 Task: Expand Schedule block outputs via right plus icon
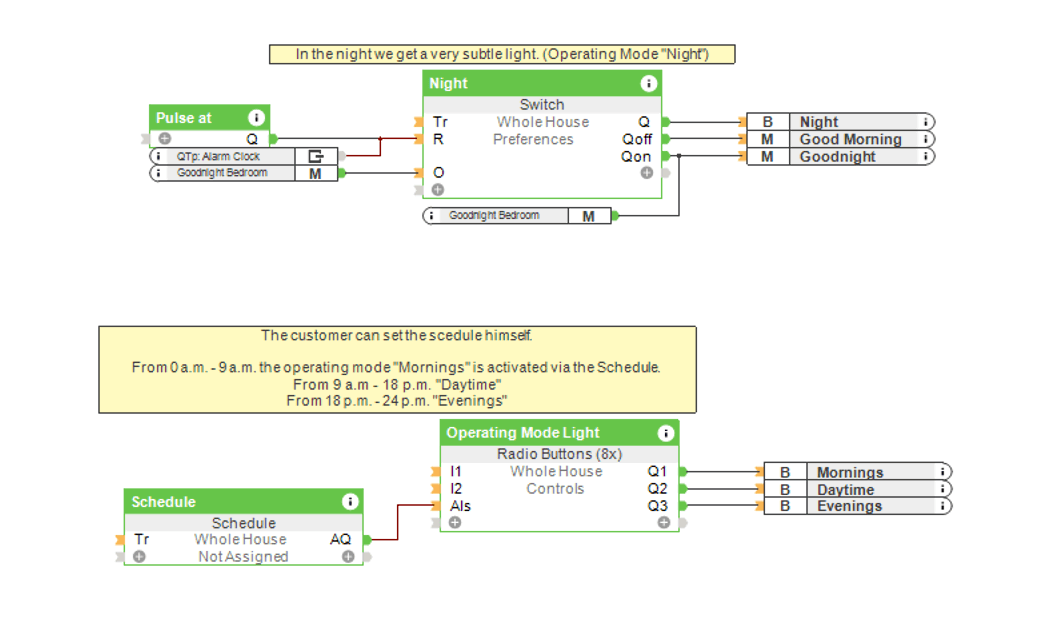[348, 556]
